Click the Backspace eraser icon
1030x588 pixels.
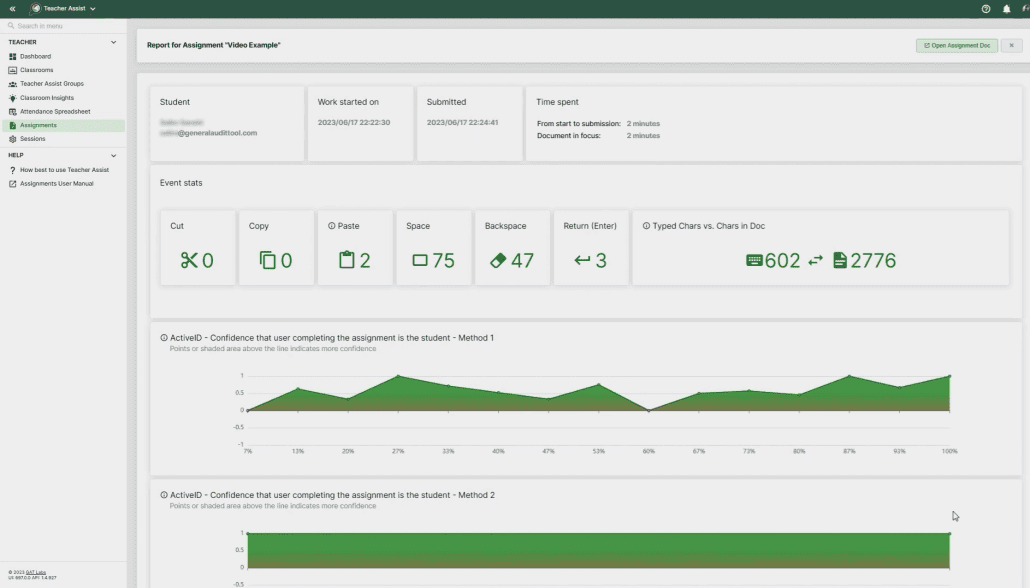[498, 260]
